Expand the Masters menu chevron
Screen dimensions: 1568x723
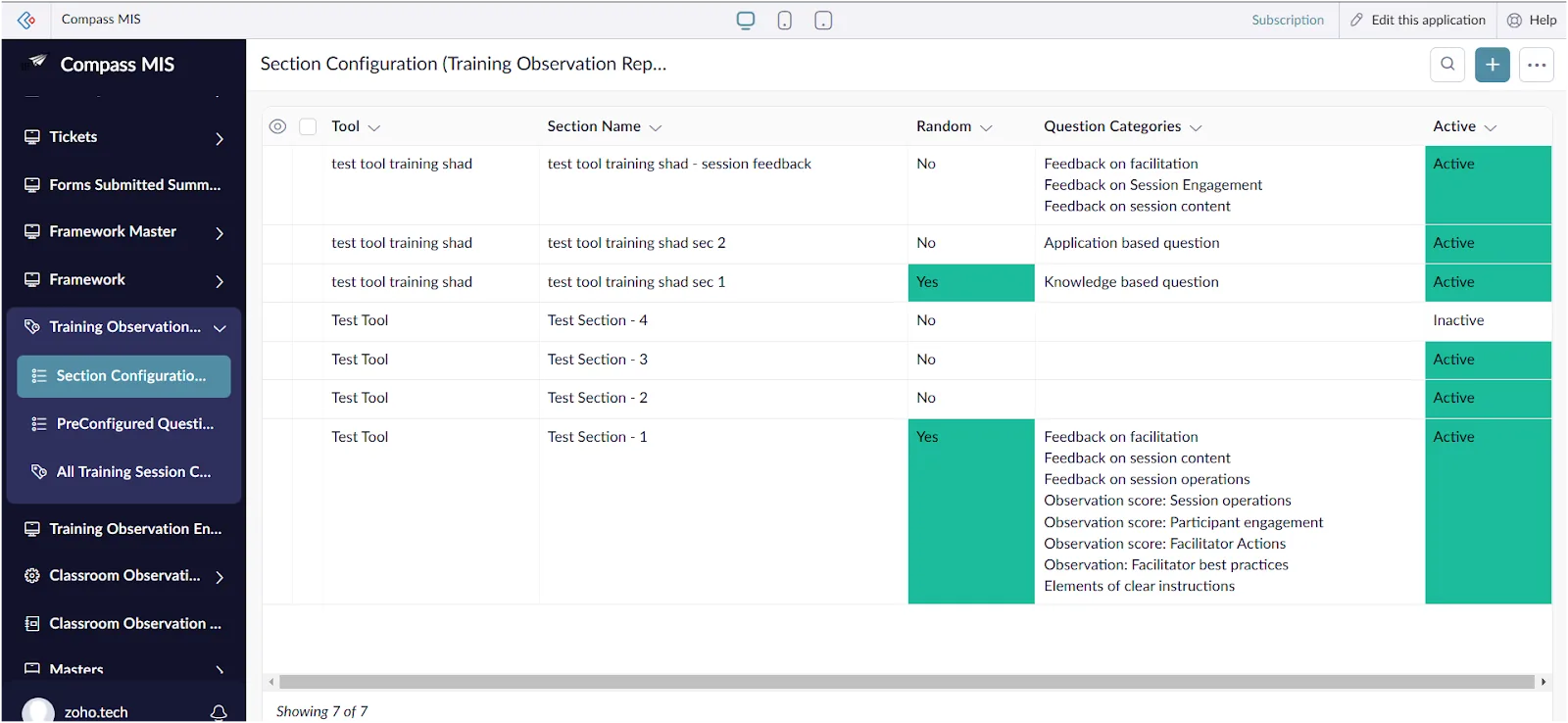pyautogui.click(x=220, y=671)
